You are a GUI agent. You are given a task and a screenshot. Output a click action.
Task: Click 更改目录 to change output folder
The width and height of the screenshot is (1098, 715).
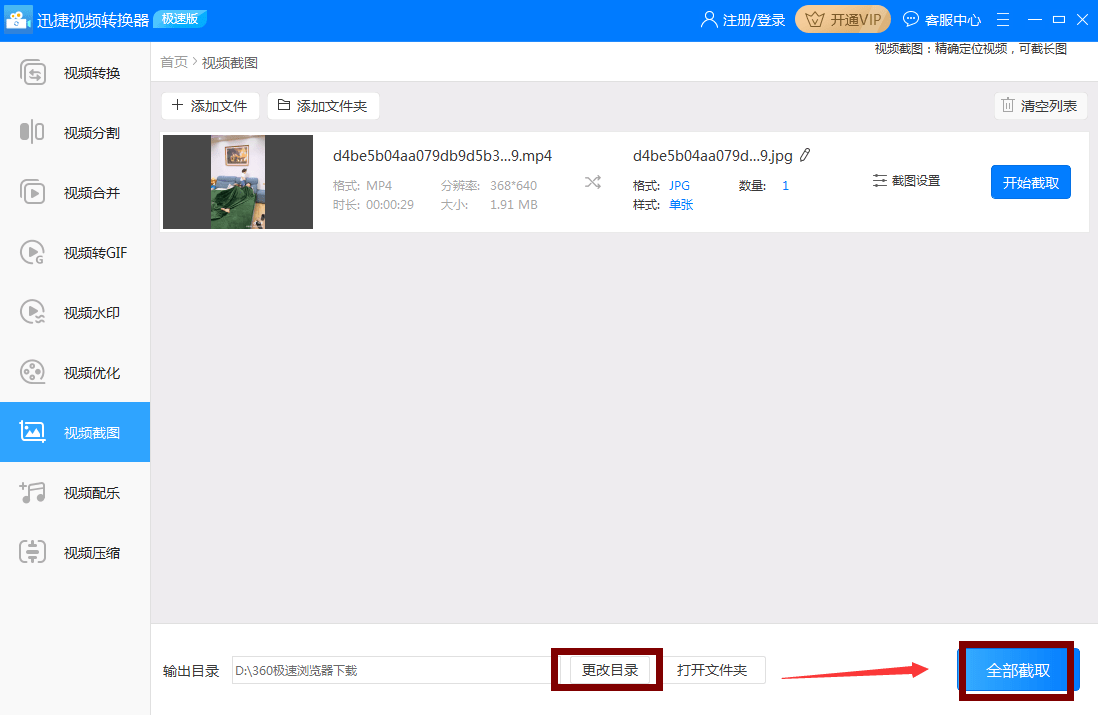click(610, 670)
